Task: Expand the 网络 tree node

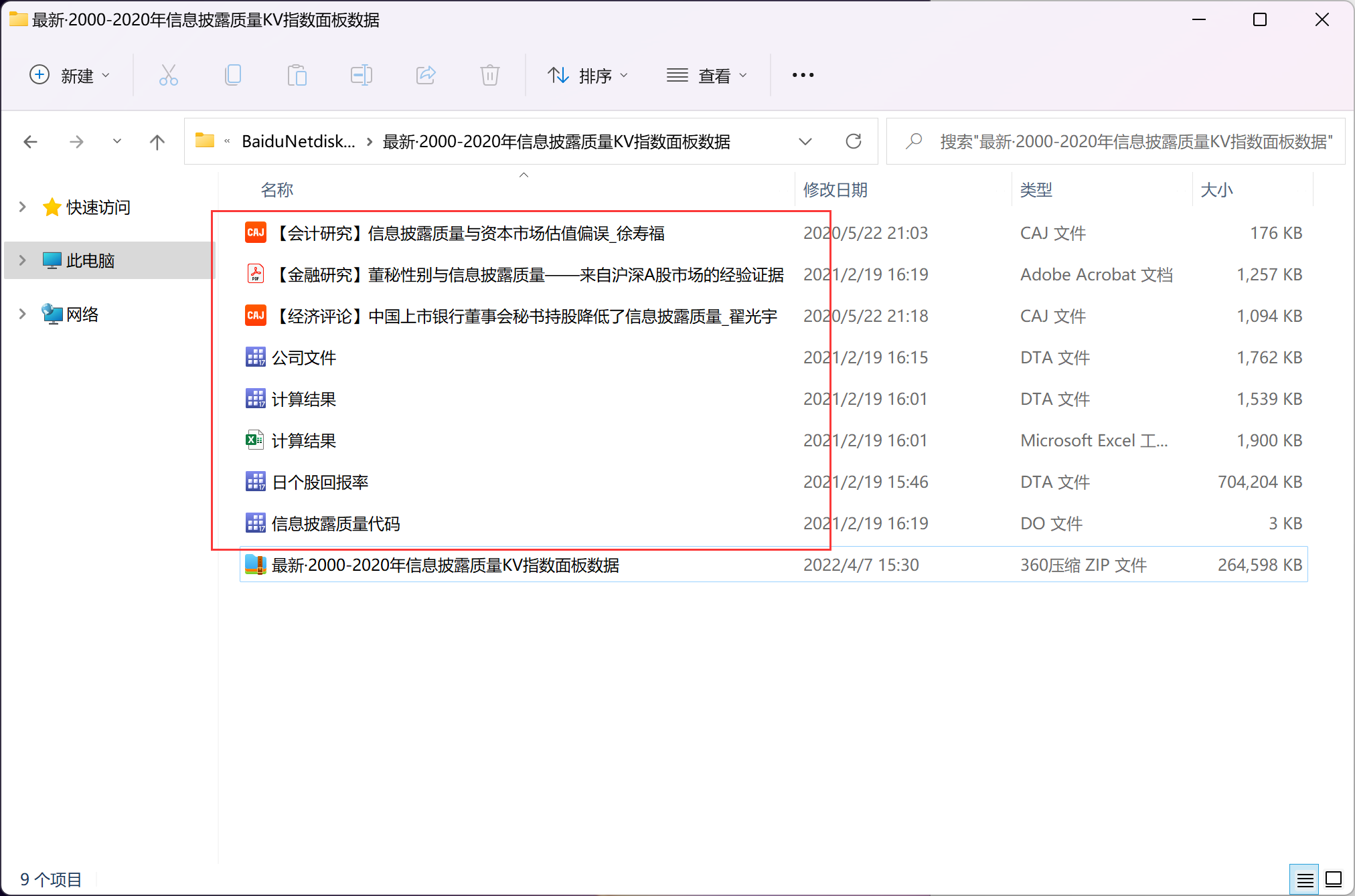Action: pos(22,314)
